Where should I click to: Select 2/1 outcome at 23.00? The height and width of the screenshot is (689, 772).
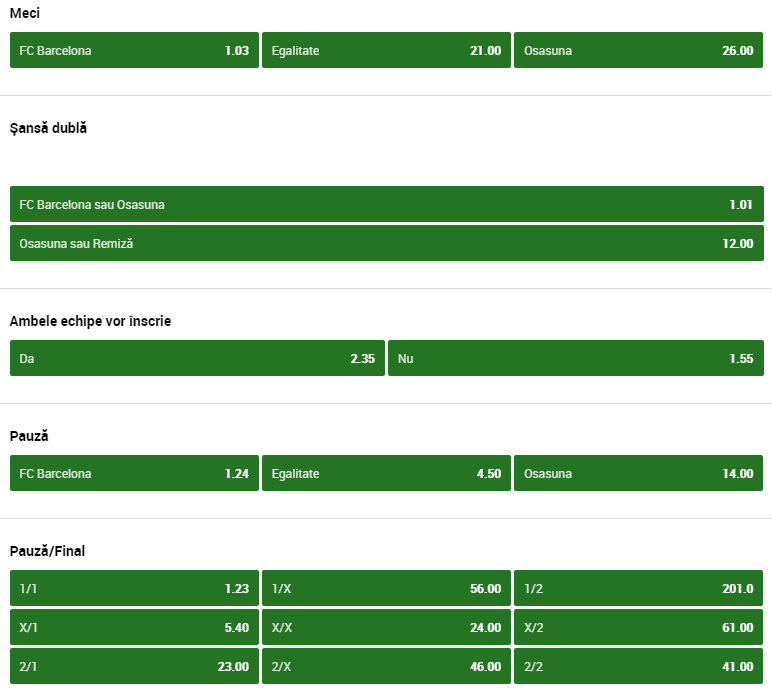click(x=134, y=666)
